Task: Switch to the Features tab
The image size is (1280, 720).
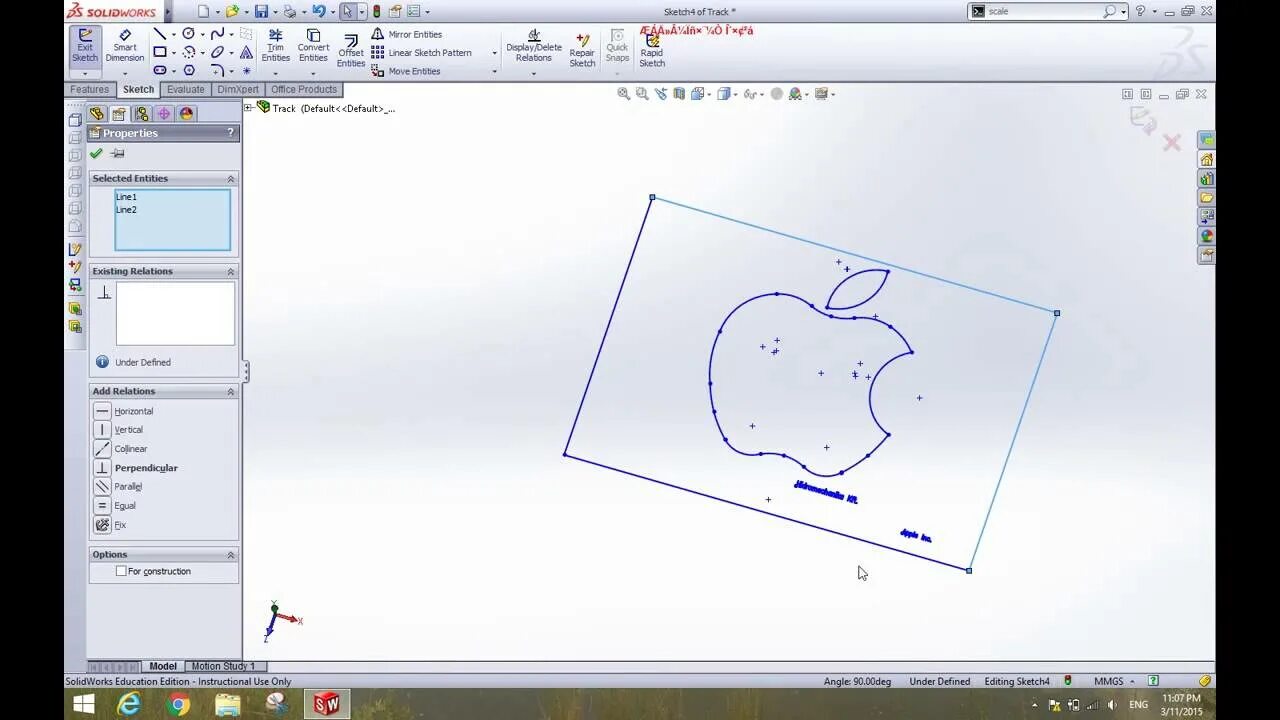Action: 89,89
